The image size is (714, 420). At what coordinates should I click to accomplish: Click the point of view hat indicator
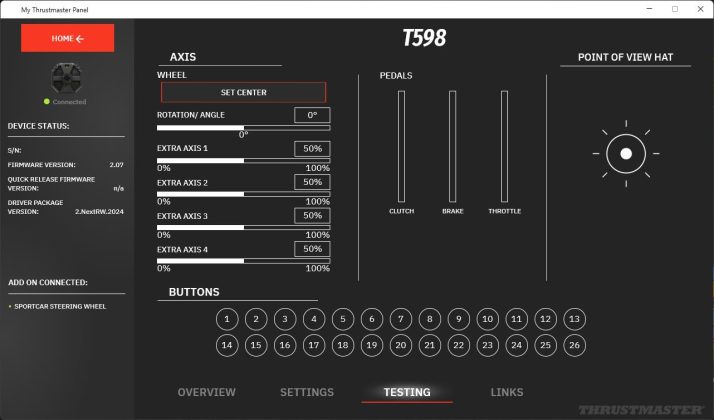point(626,154)
